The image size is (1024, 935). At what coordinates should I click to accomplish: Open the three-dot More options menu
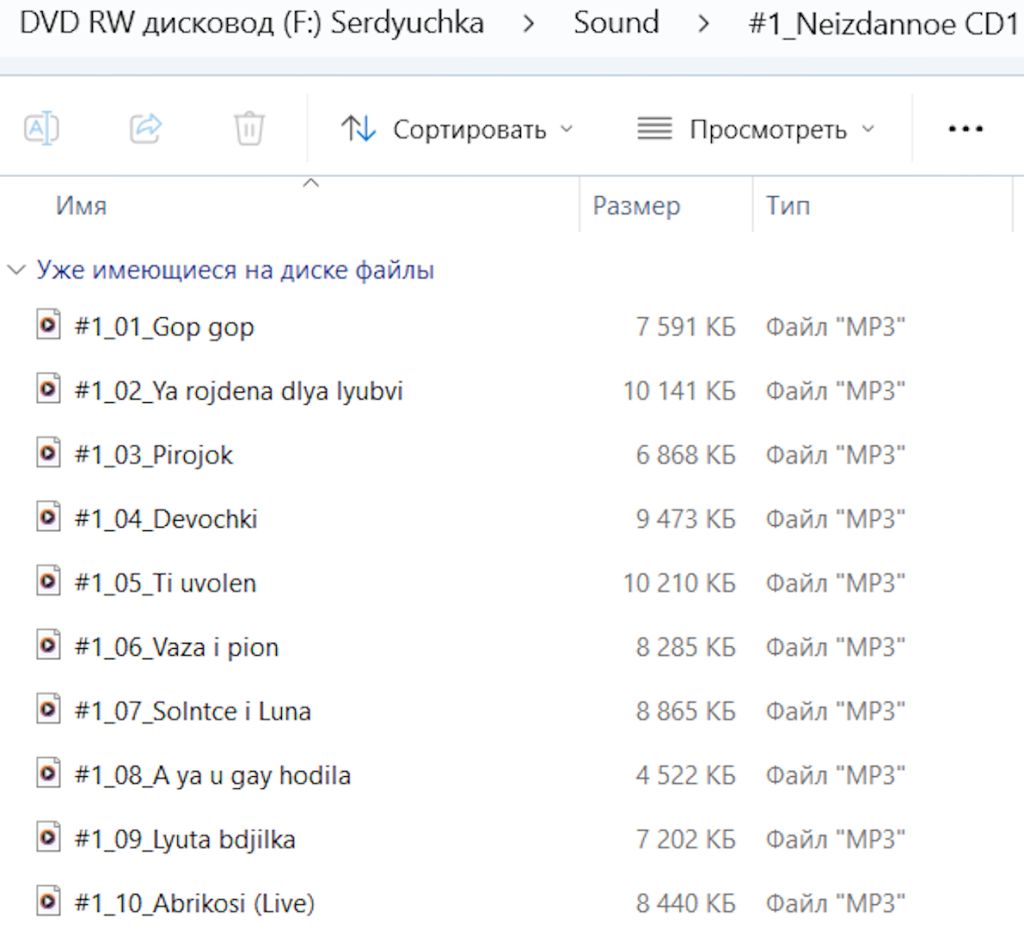click(x=965, y=129)
